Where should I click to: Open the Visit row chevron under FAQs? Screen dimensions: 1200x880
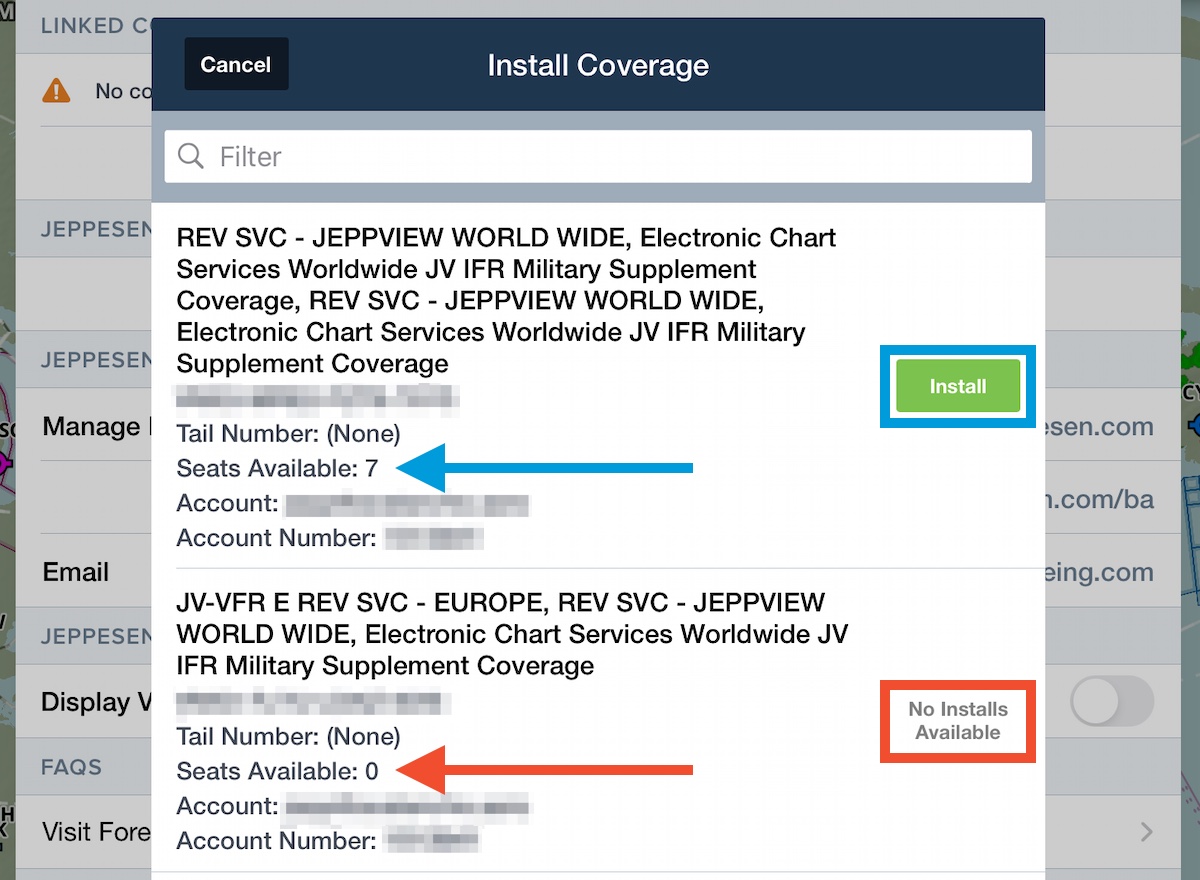[1147, 832]
